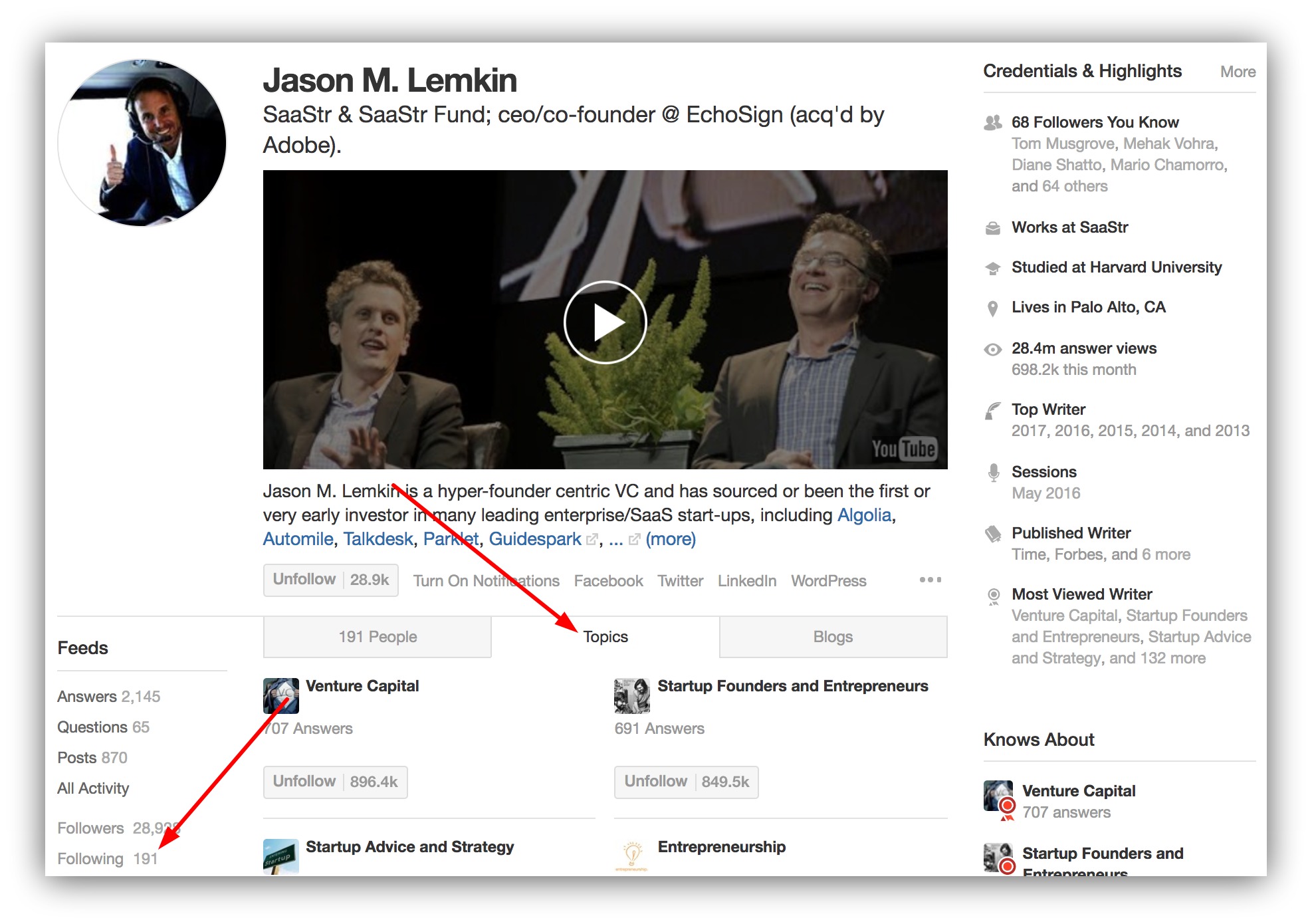Viewport: 1312px width, 924px height.
Task: Open Mario Chamorro's profile
Action: [x=1167, y=165]
